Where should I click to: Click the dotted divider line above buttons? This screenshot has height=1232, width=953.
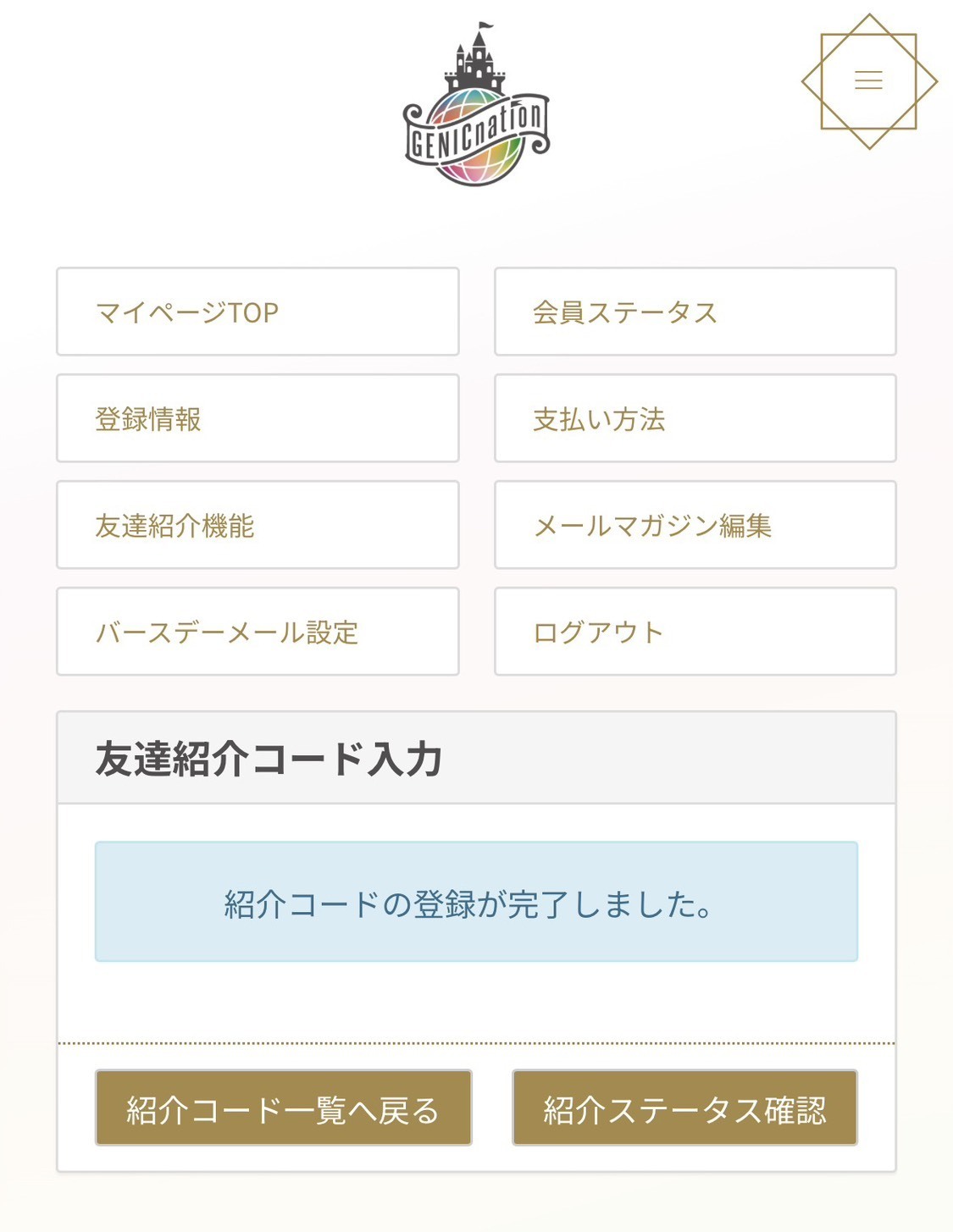[x=476, y=1043]
